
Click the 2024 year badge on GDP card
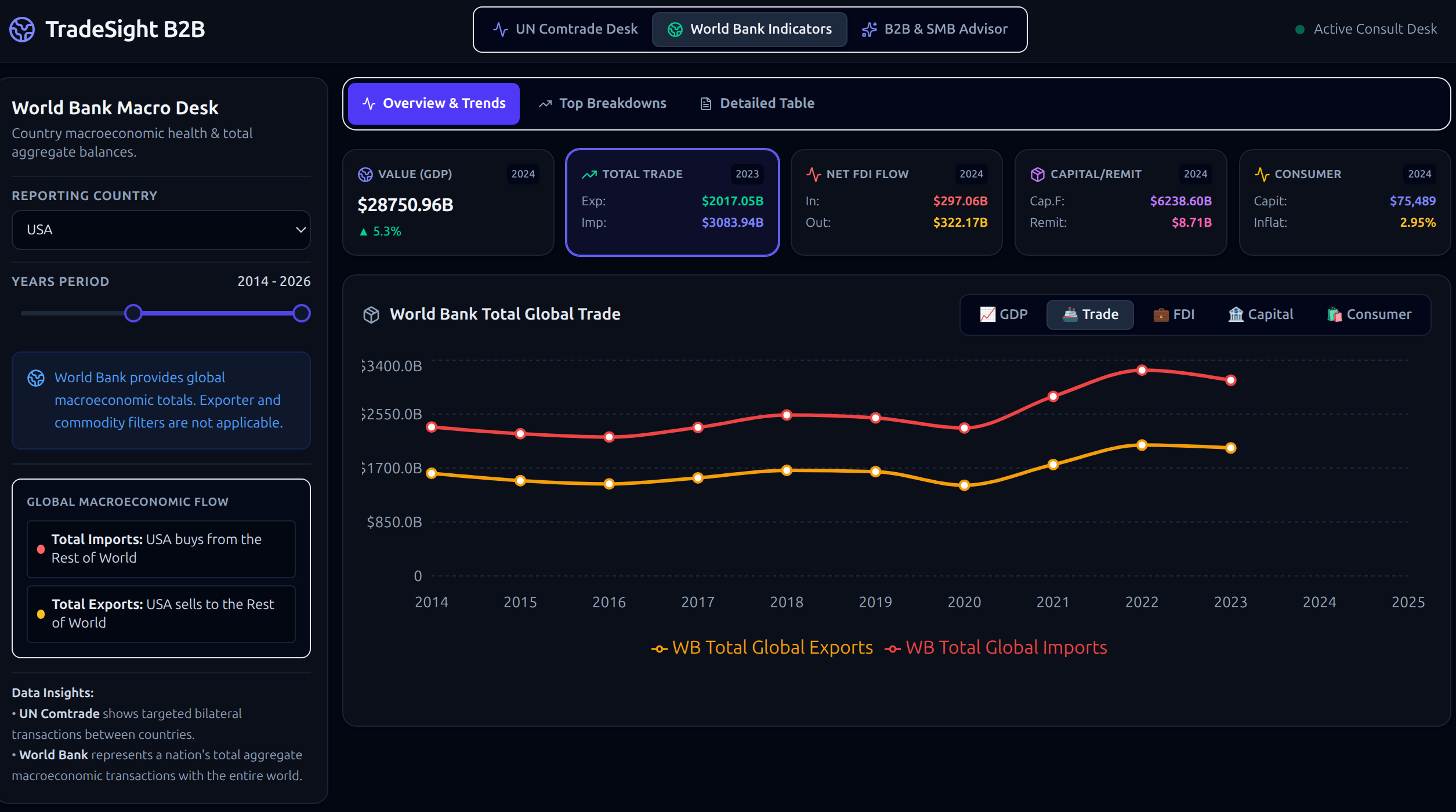523,174
